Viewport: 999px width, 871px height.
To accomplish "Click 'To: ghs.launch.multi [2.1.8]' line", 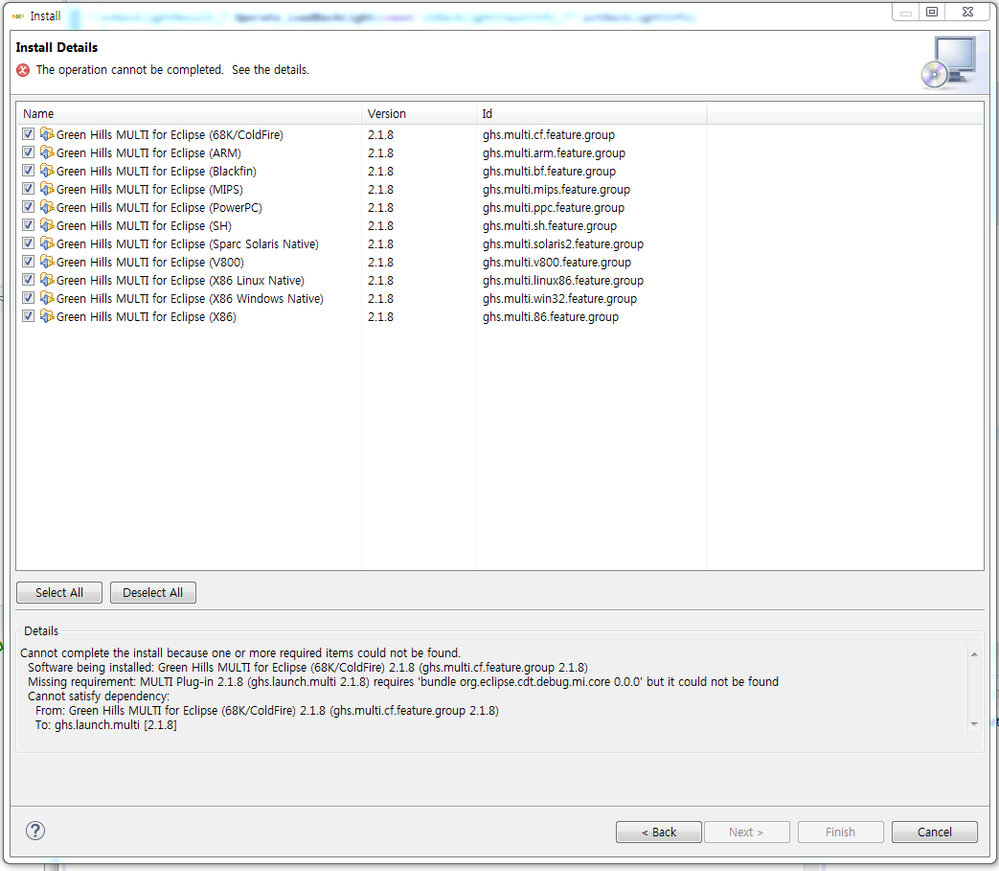I will (x=106, y=725).
